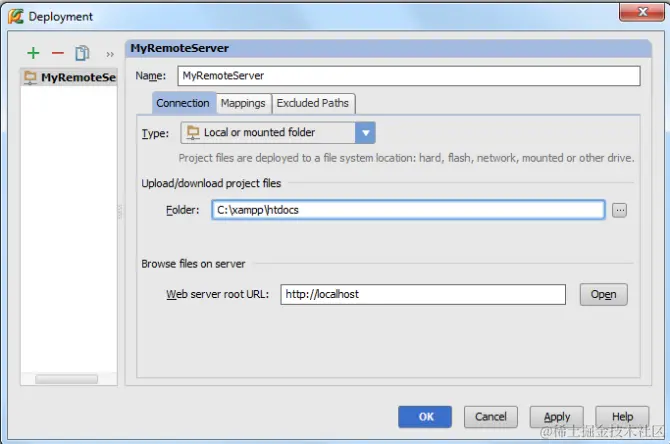This screenshot has height=444, width=670.
Task: Show more toolbar actions chevron
Action: pyautogui.click(x=110, y=54)
